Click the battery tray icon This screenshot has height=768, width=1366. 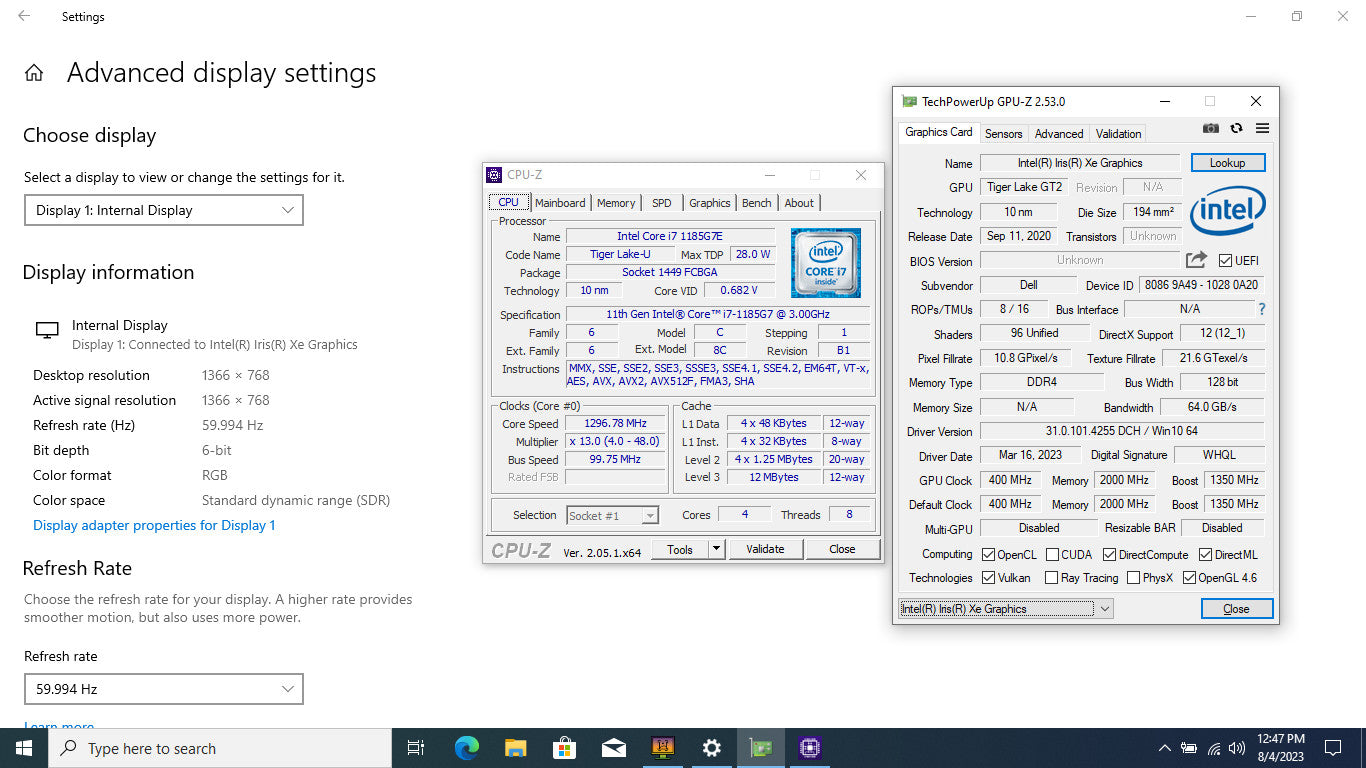pyautogui.click(x=1189, y=748)
